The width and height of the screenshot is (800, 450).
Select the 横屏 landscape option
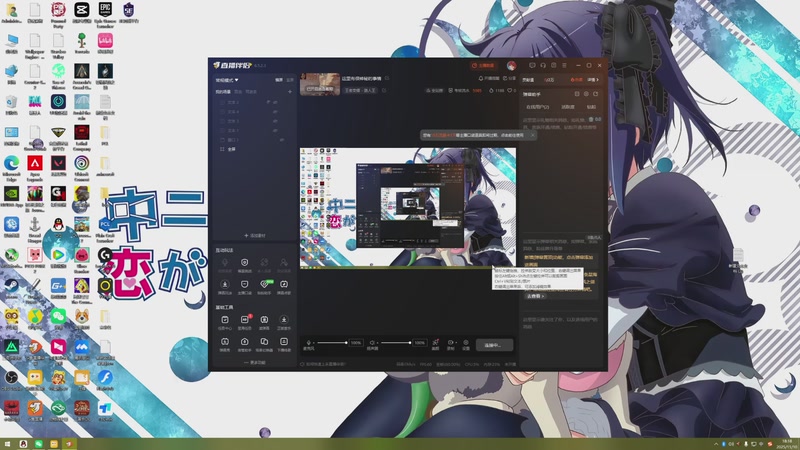(x=279, y=80)
